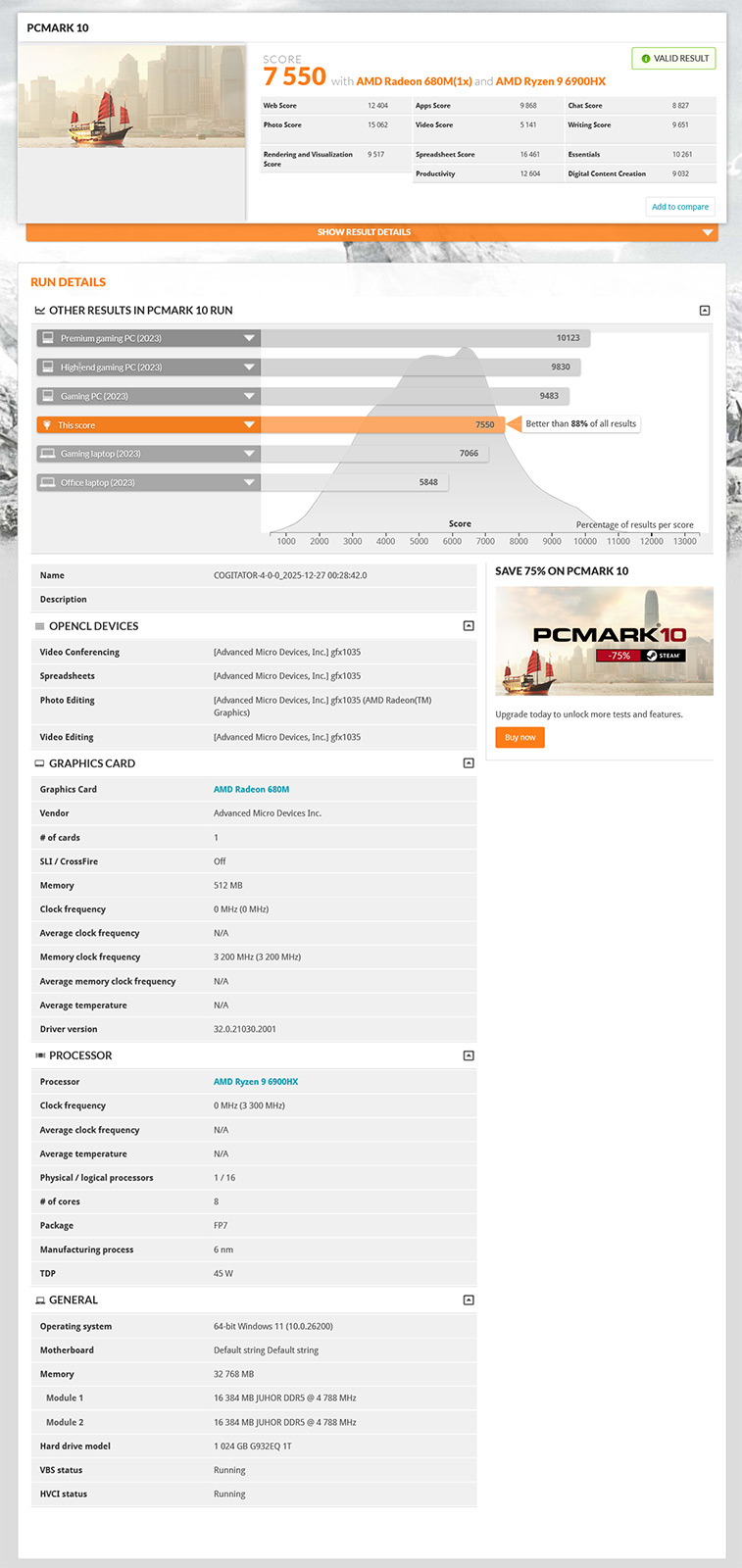The width and height of the screenshot is (742, 1568).
Task: Expand Premium gaming PC (2023) dropdown
Action: [249, 338]
